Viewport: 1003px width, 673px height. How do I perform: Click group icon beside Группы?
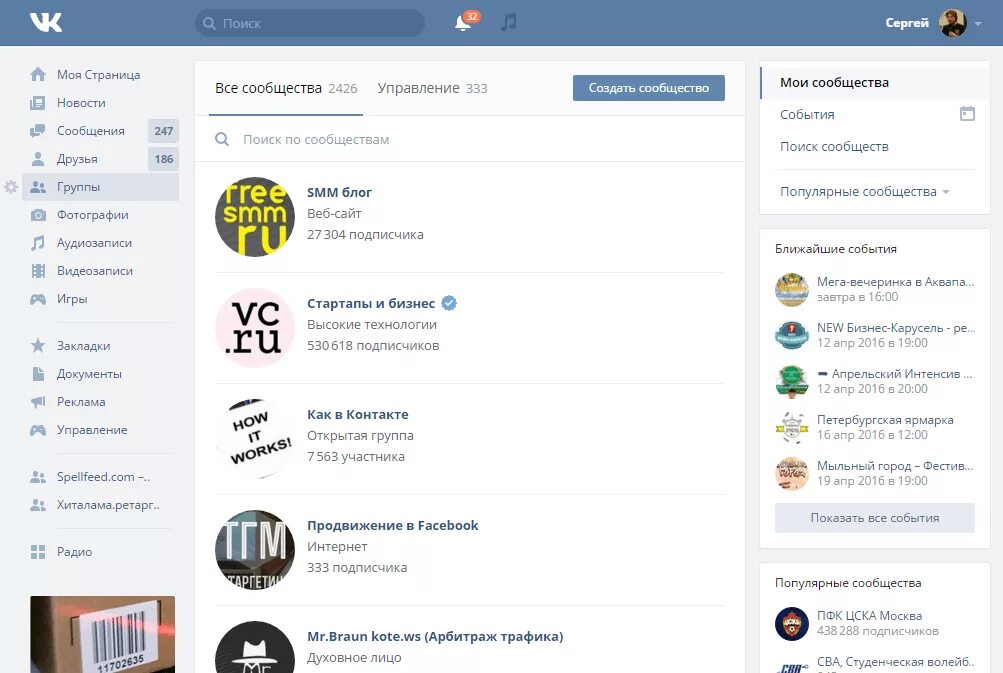point(38,187)
